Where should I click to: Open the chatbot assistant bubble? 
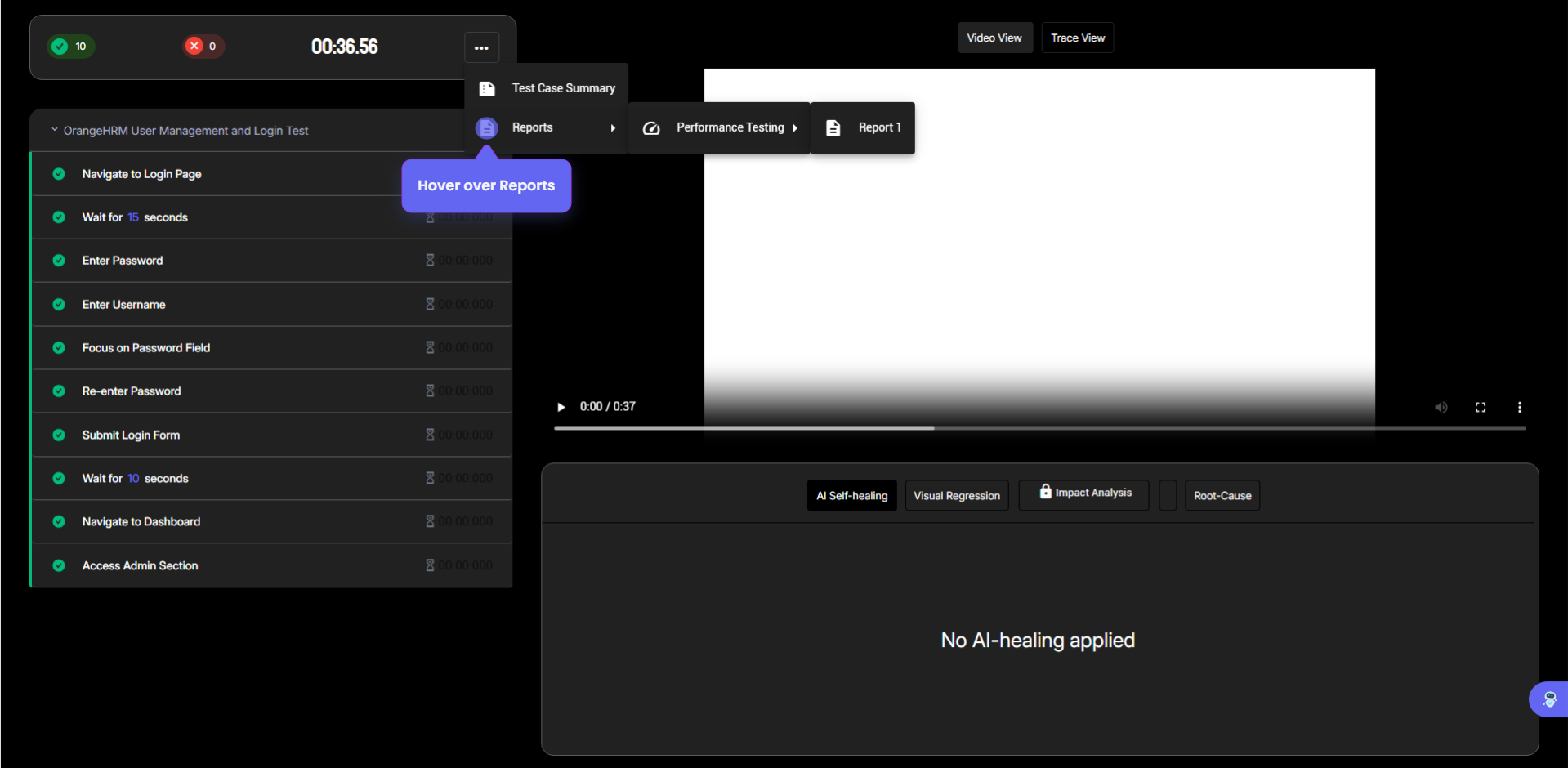click(1548, 699)
